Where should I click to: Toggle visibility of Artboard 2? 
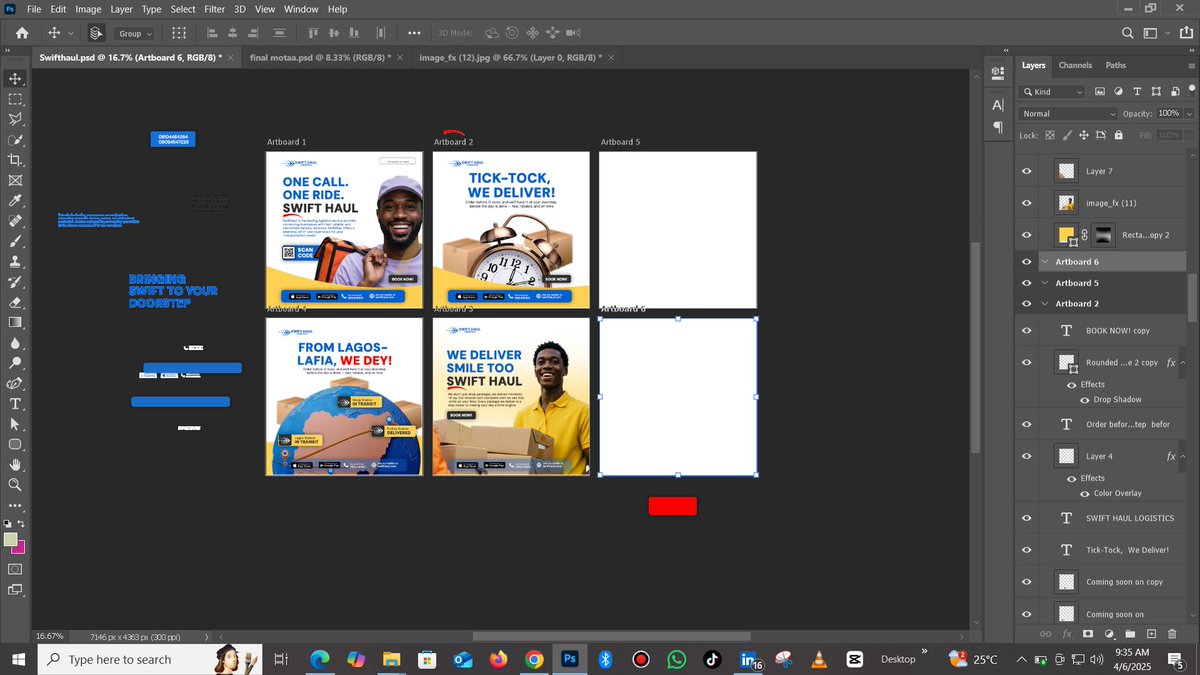(1026, 303)
